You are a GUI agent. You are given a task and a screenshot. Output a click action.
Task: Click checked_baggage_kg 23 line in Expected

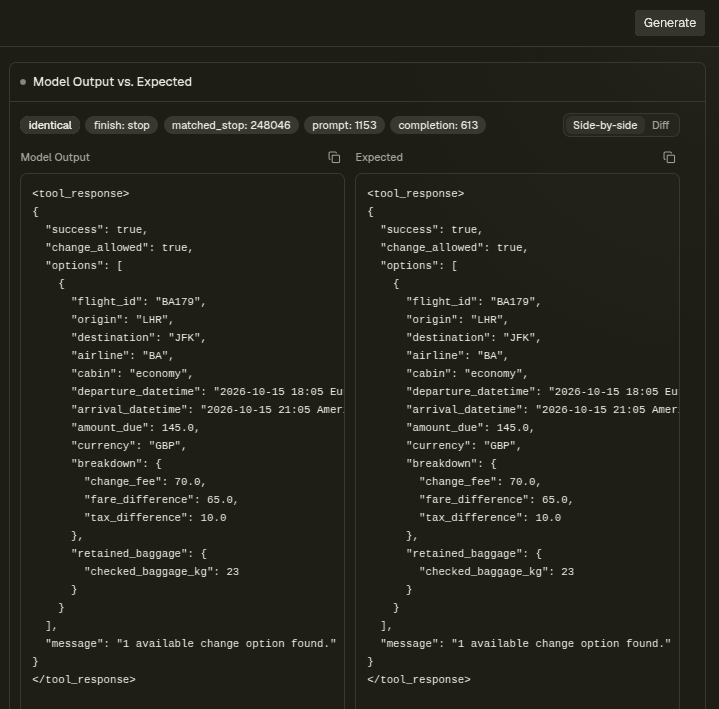pos(496,572)
